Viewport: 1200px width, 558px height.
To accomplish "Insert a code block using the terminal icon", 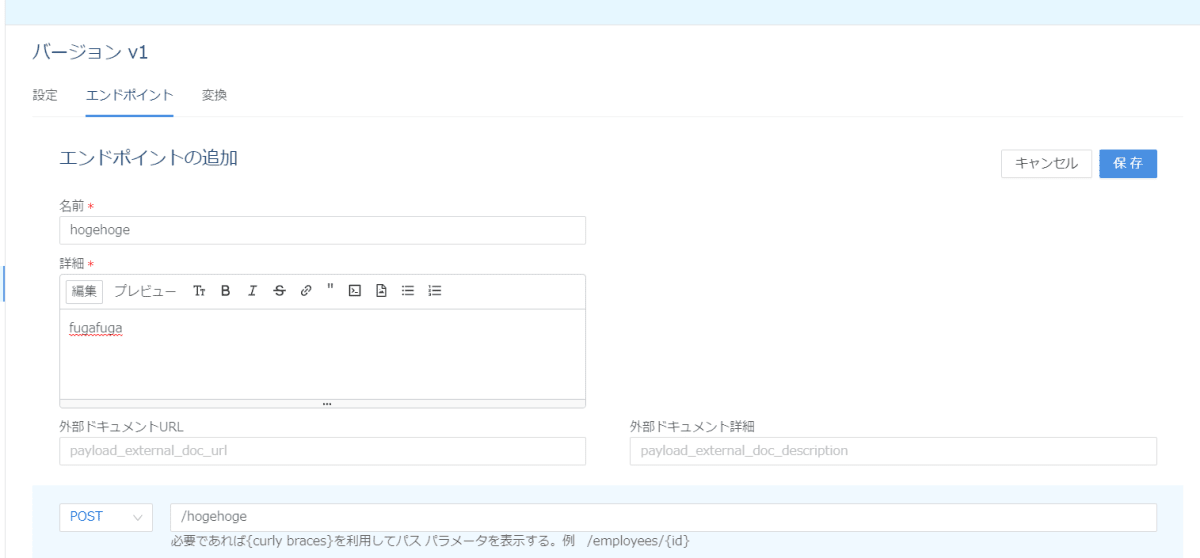I will [x=354, y=291].
